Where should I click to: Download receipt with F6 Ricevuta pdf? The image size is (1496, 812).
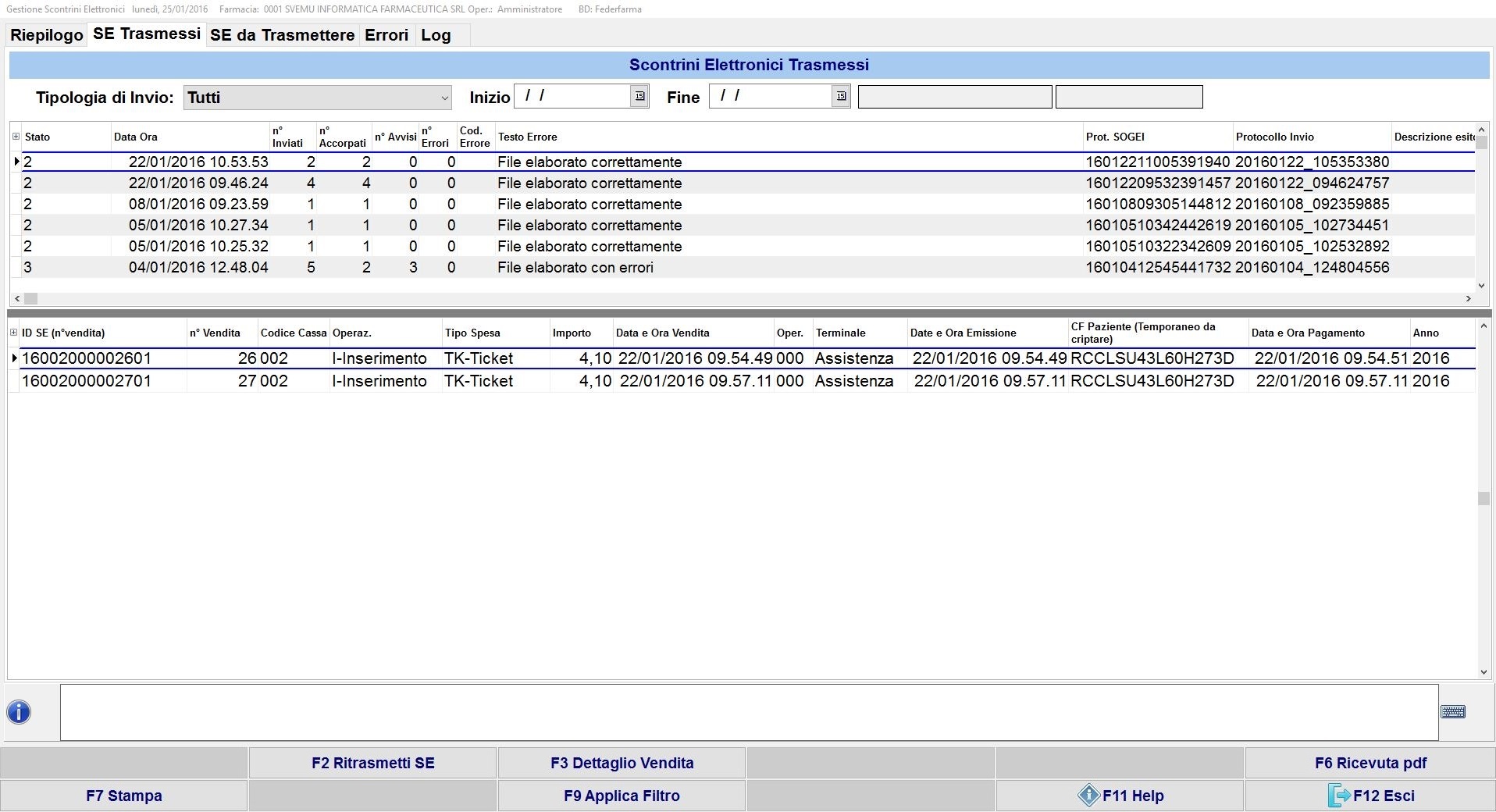[1370, 763]
